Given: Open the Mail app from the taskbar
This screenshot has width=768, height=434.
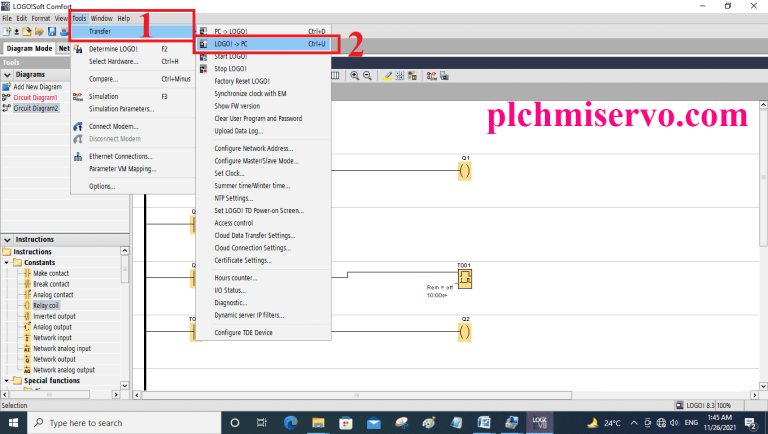Looking at the screenshot, I should click(374, 423).
